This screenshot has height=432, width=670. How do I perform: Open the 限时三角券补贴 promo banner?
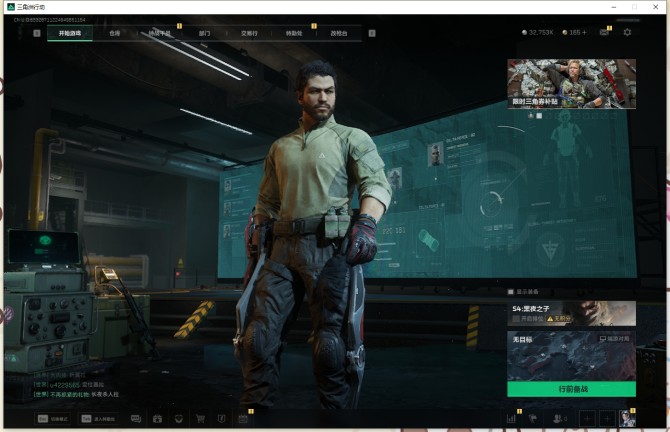[571, 83]
